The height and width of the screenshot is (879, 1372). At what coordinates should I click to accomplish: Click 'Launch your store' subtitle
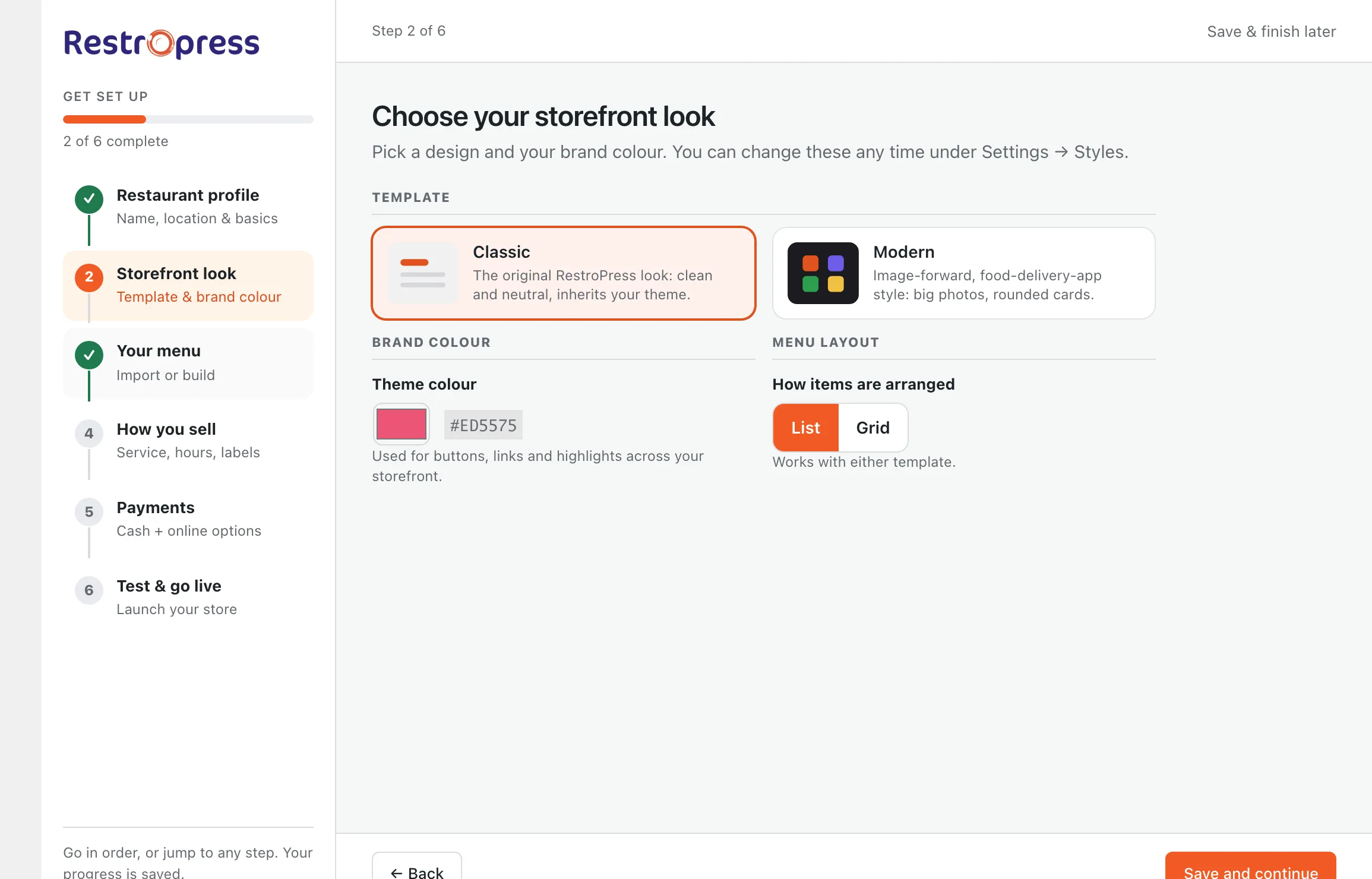177,609
